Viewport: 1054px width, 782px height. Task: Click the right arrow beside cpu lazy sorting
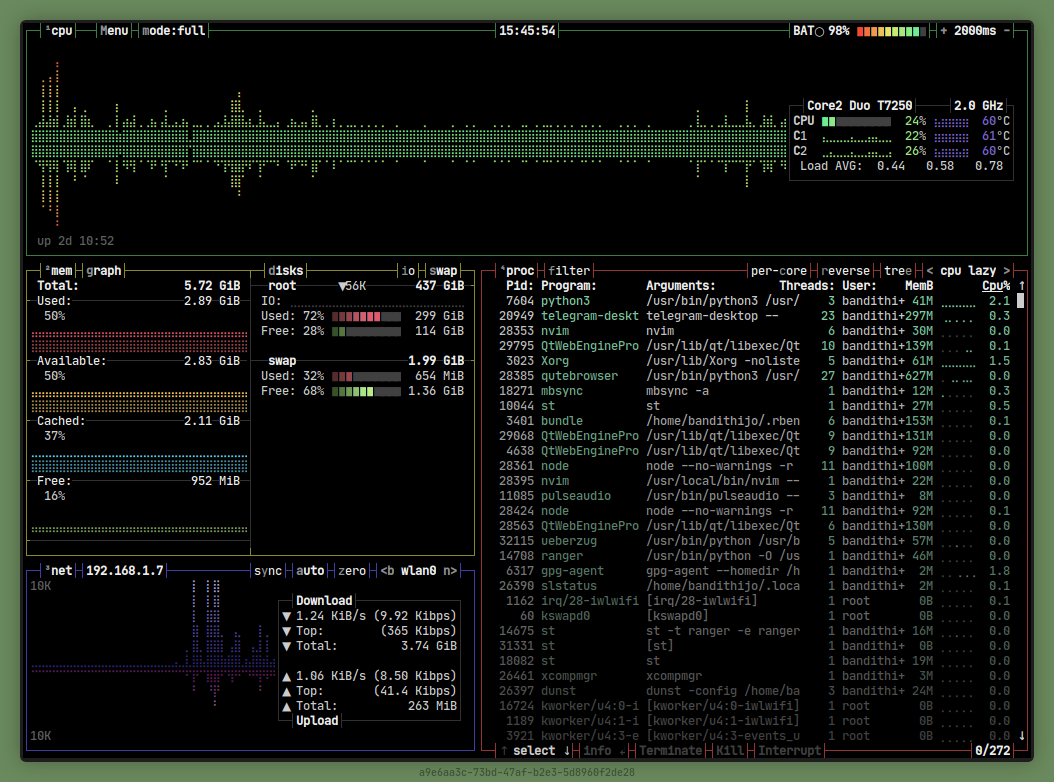click(1006, 271)
